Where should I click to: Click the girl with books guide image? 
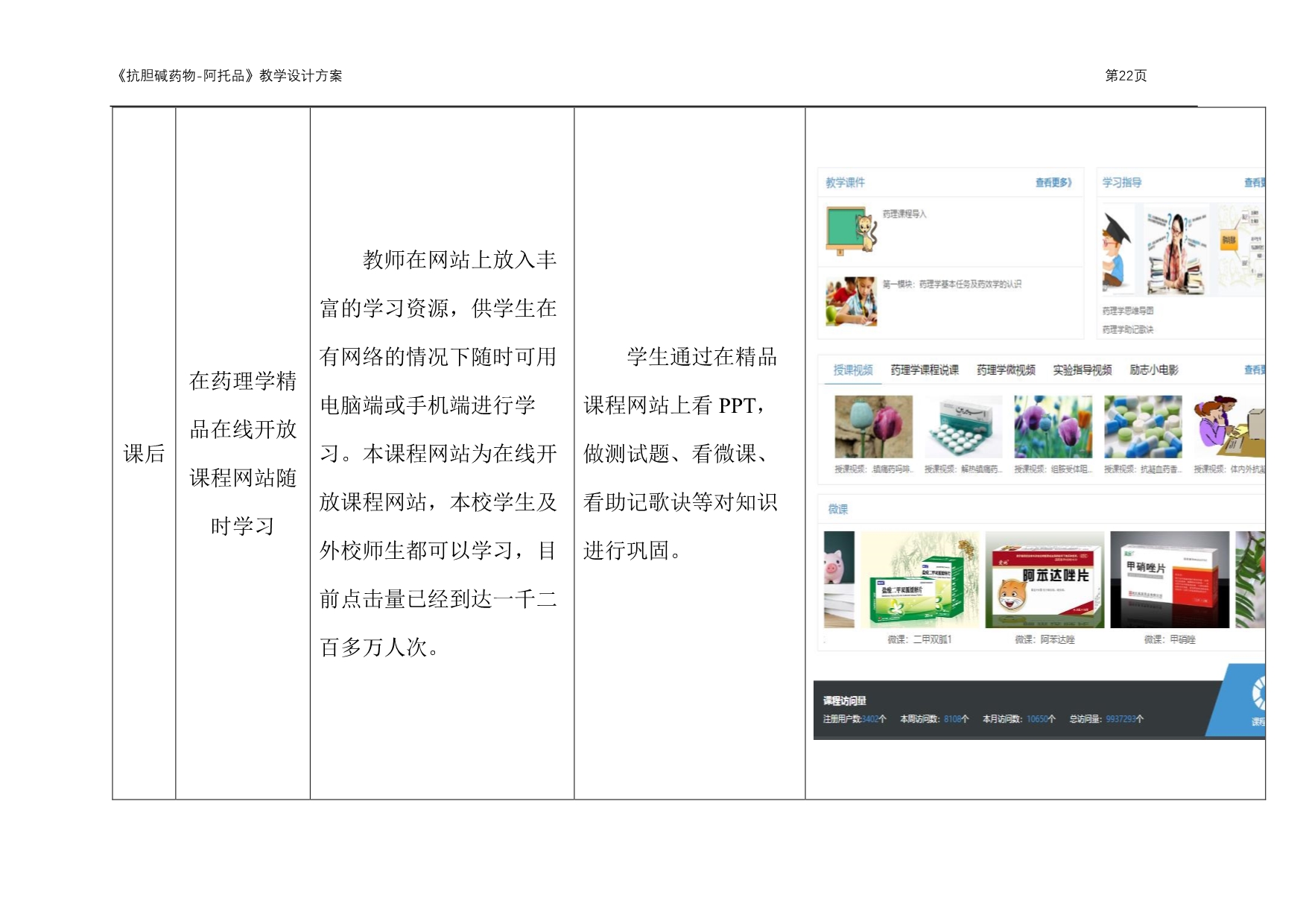[x=1177, y=250]
